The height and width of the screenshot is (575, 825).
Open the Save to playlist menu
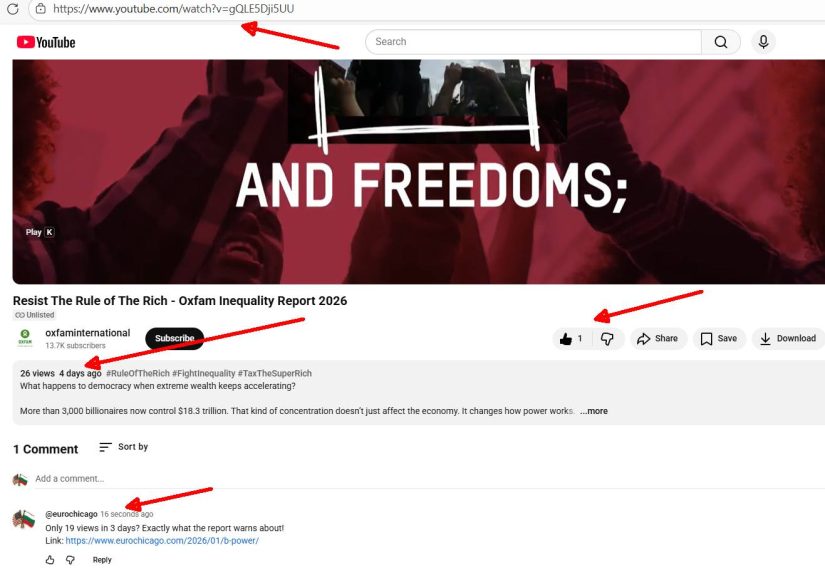[x=719, y=339]
